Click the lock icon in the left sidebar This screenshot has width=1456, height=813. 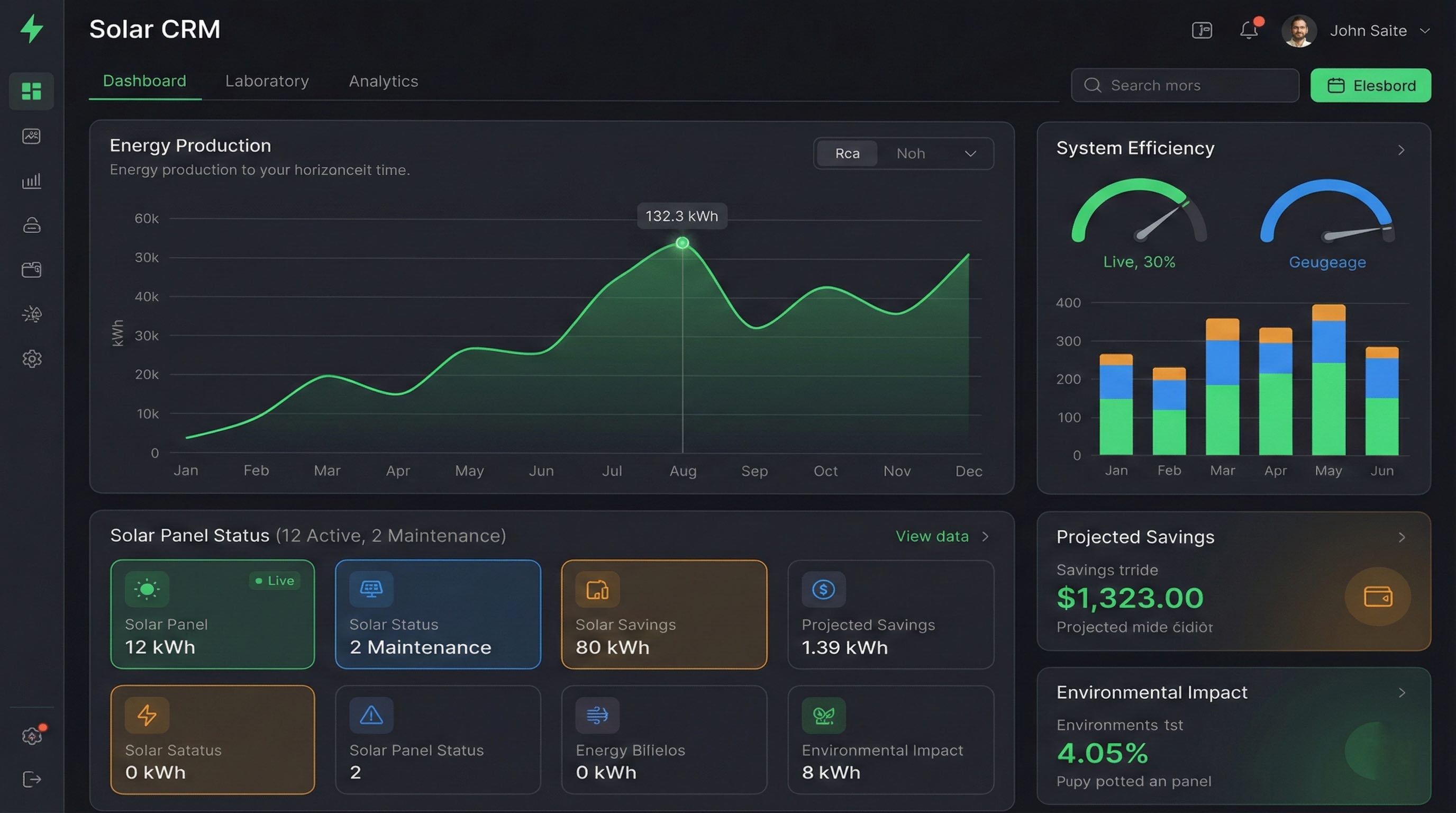32,225
